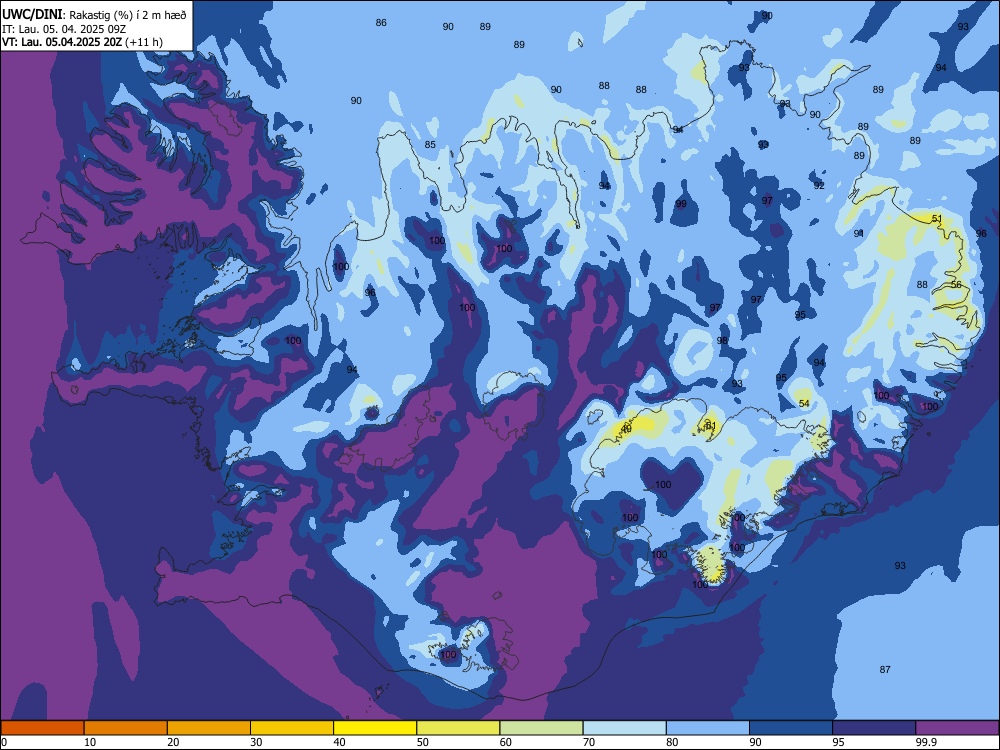Click the legend tick label '0'
This screenshot has height=750, width=1000.
4,742
